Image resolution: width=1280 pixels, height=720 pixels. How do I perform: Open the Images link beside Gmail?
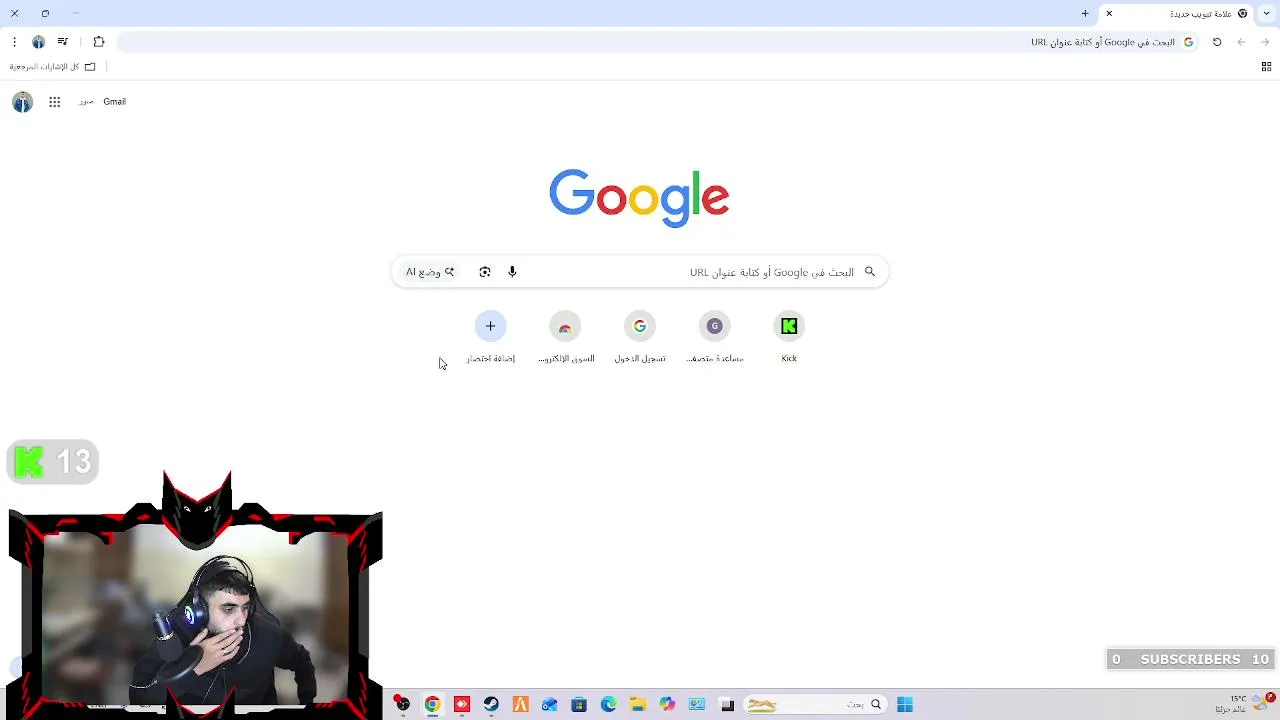click(86, 102)
